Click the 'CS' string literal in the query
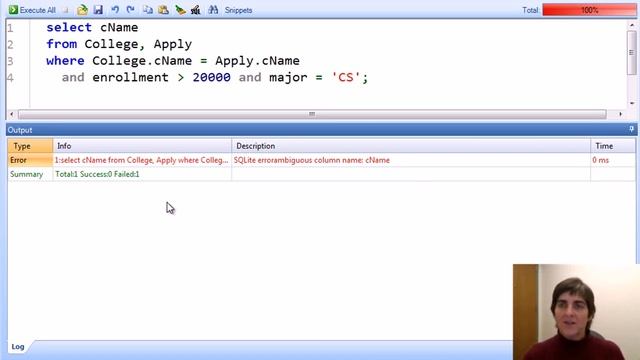The image size is (640, 360). pyautogui.click(x=346, y=77)
